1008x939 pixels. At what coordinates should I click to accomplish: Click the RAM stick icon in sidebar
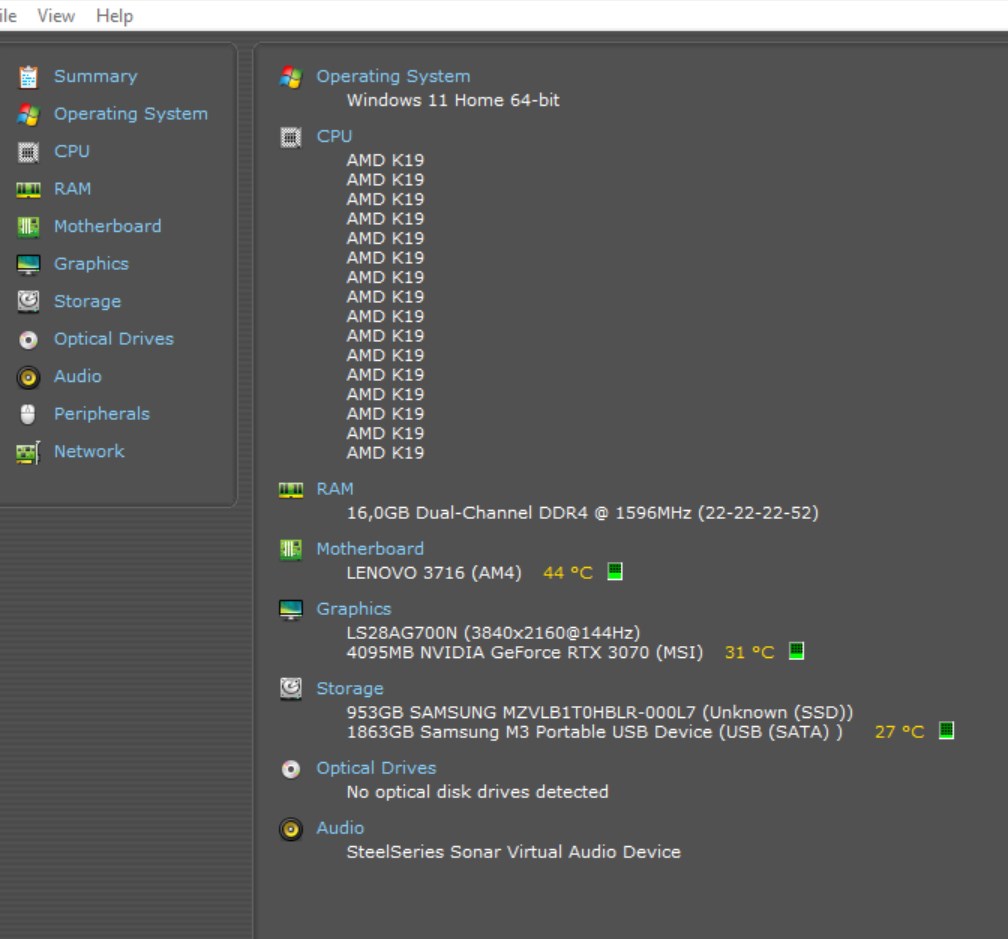click(28, 190)
